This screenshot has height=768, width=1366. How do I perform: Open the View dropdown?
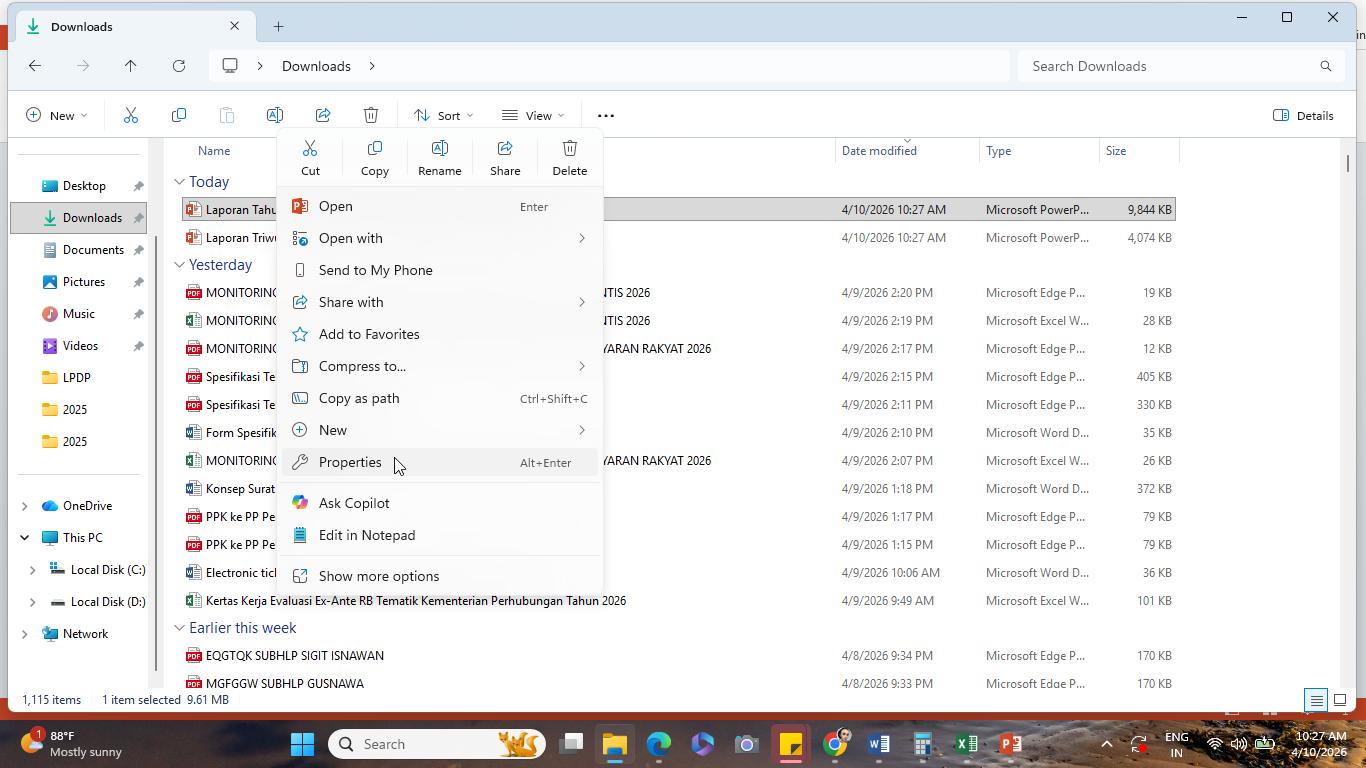click(x=534, y=115)
